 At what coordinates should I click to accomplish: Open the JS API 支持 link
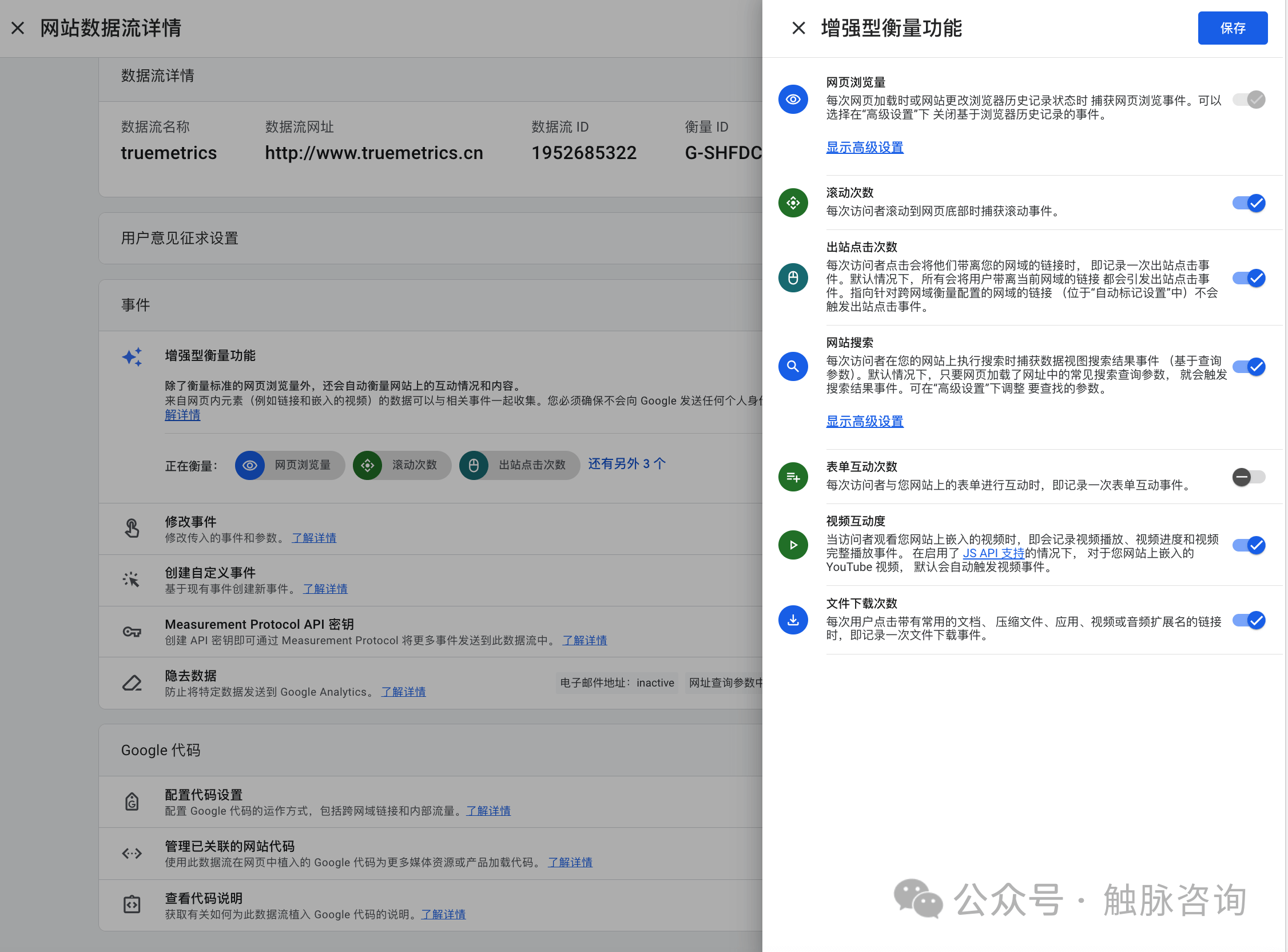pos(993,553)
